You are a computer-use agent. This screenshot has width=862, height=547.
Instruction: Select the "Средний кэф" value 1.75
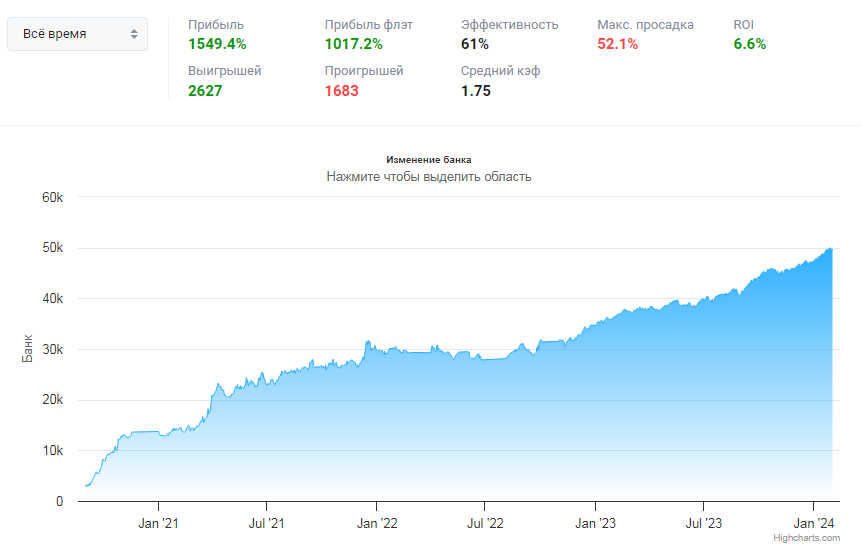[x=476, y=91]
